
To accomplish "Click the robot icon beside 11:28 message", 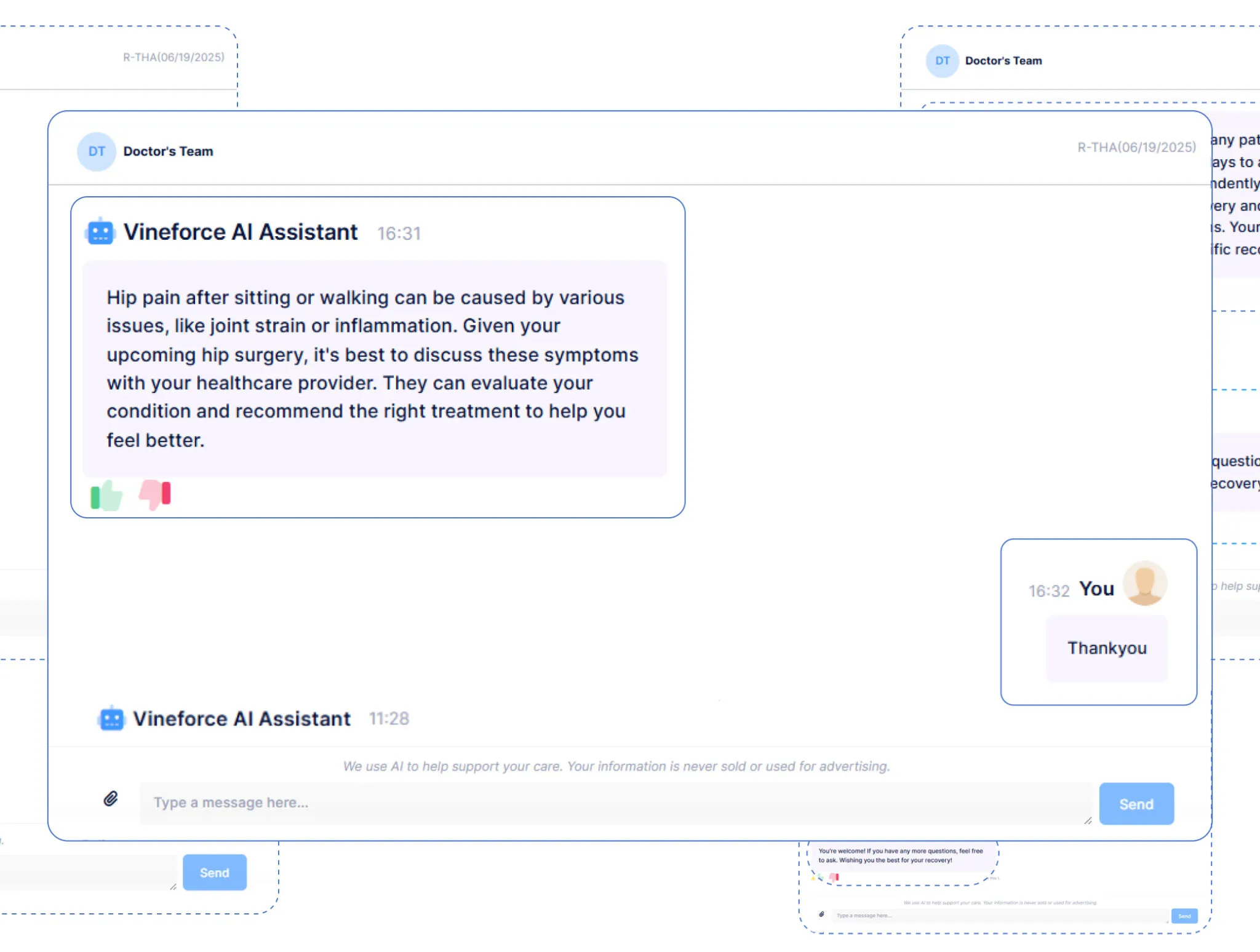I will (111, 718).
